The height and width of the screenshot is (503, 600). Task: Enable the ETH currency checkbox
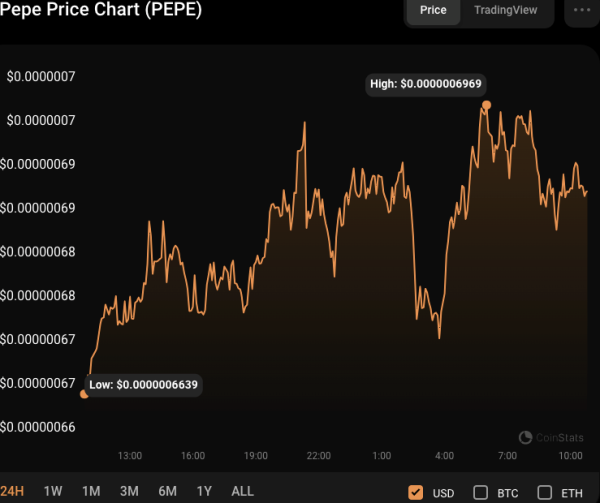coord(545,492)
